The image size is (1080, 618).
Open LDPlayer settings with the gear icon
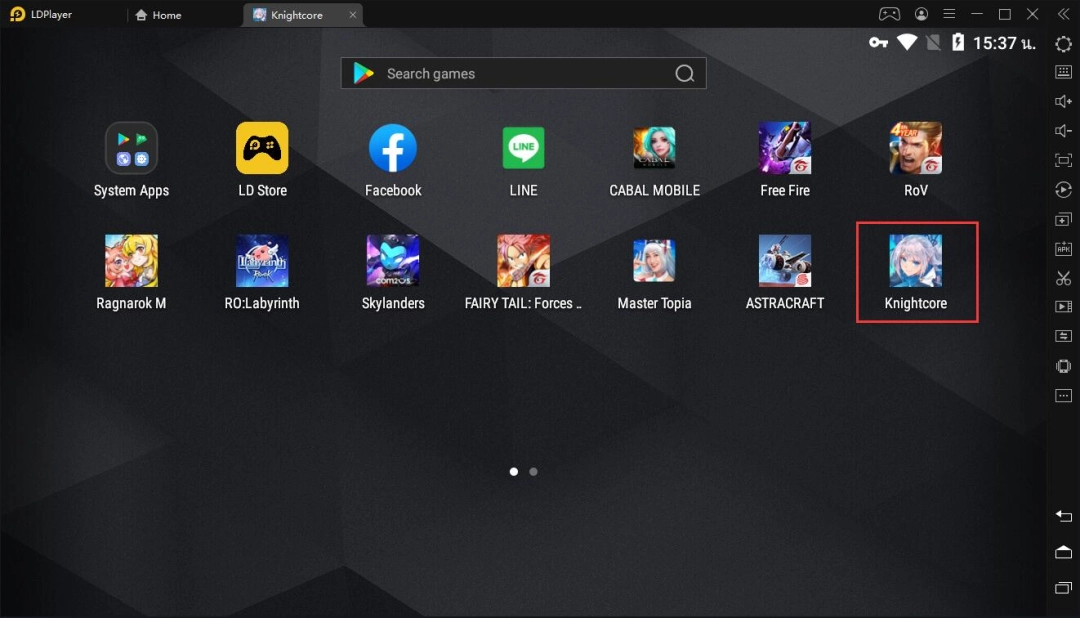1063,43
